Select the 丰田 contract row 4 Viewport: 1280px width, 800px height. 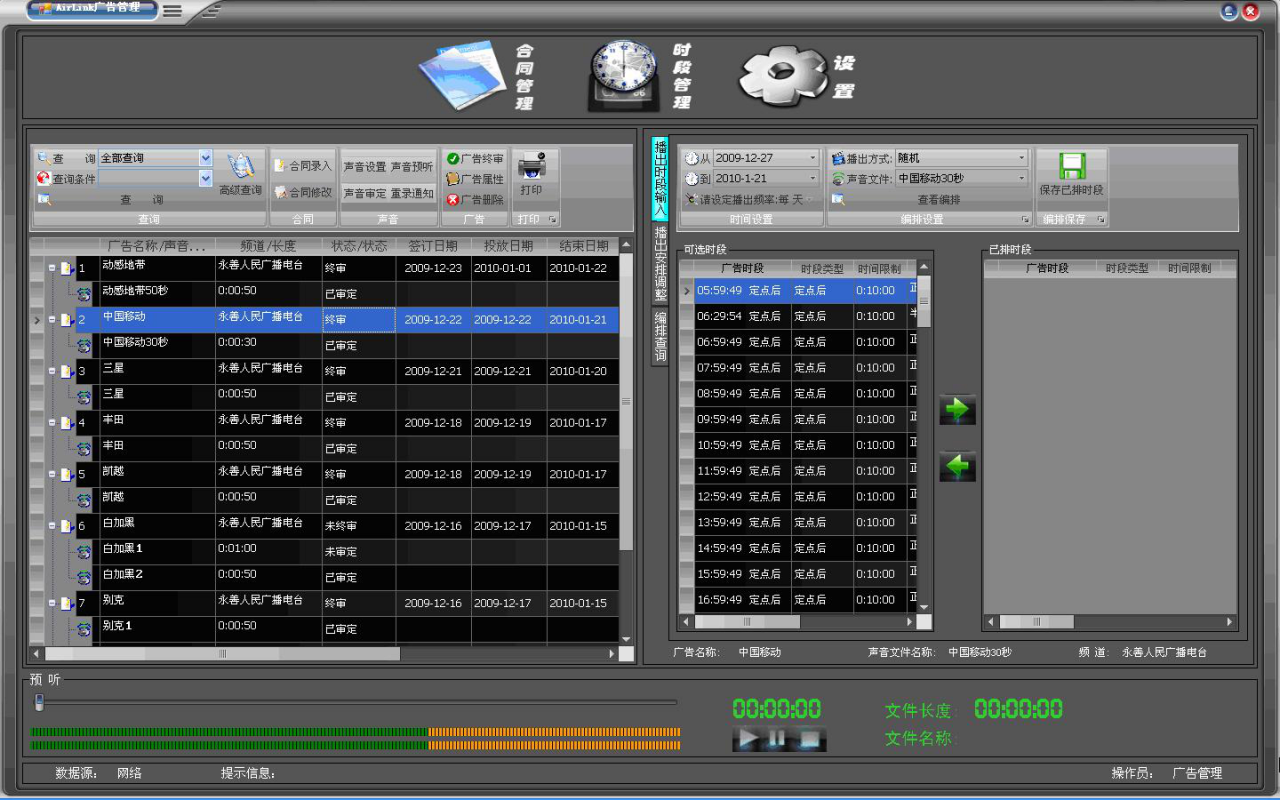tap(346, 423)
